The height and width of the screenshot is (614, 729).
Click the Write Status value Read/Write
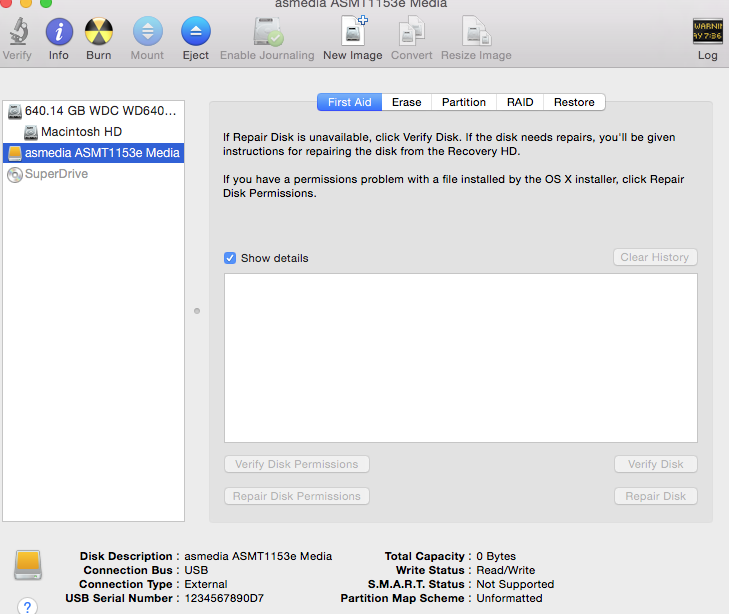click(x=505, y=570)
